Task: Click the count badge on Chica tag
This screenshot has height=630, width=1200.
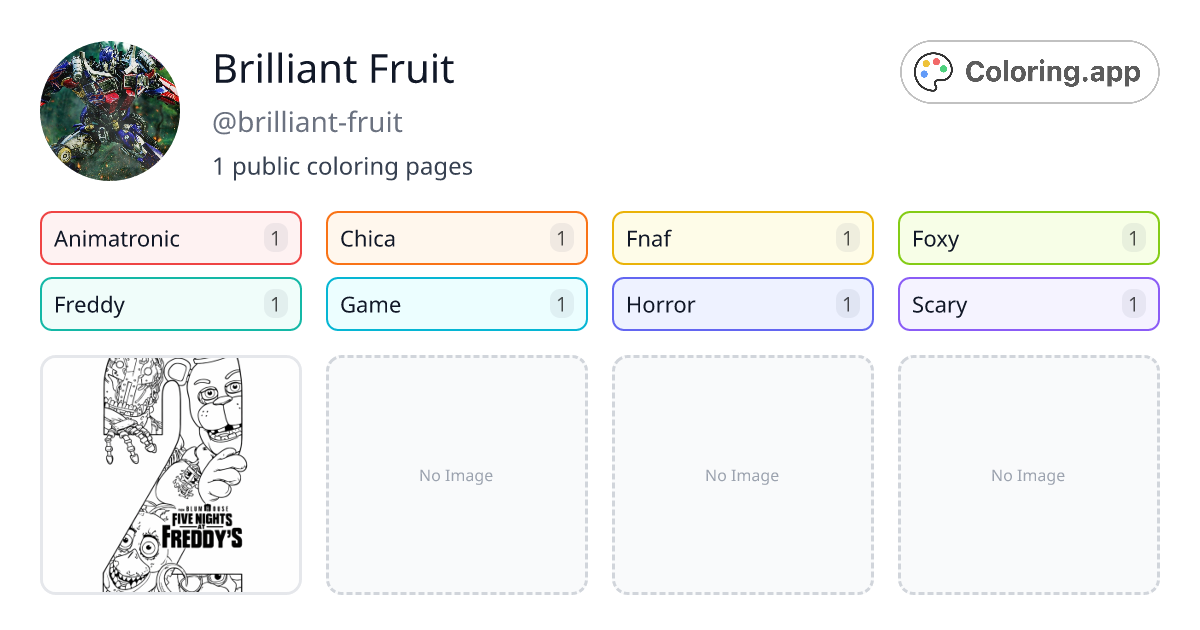Action: (x=561, y=238)
